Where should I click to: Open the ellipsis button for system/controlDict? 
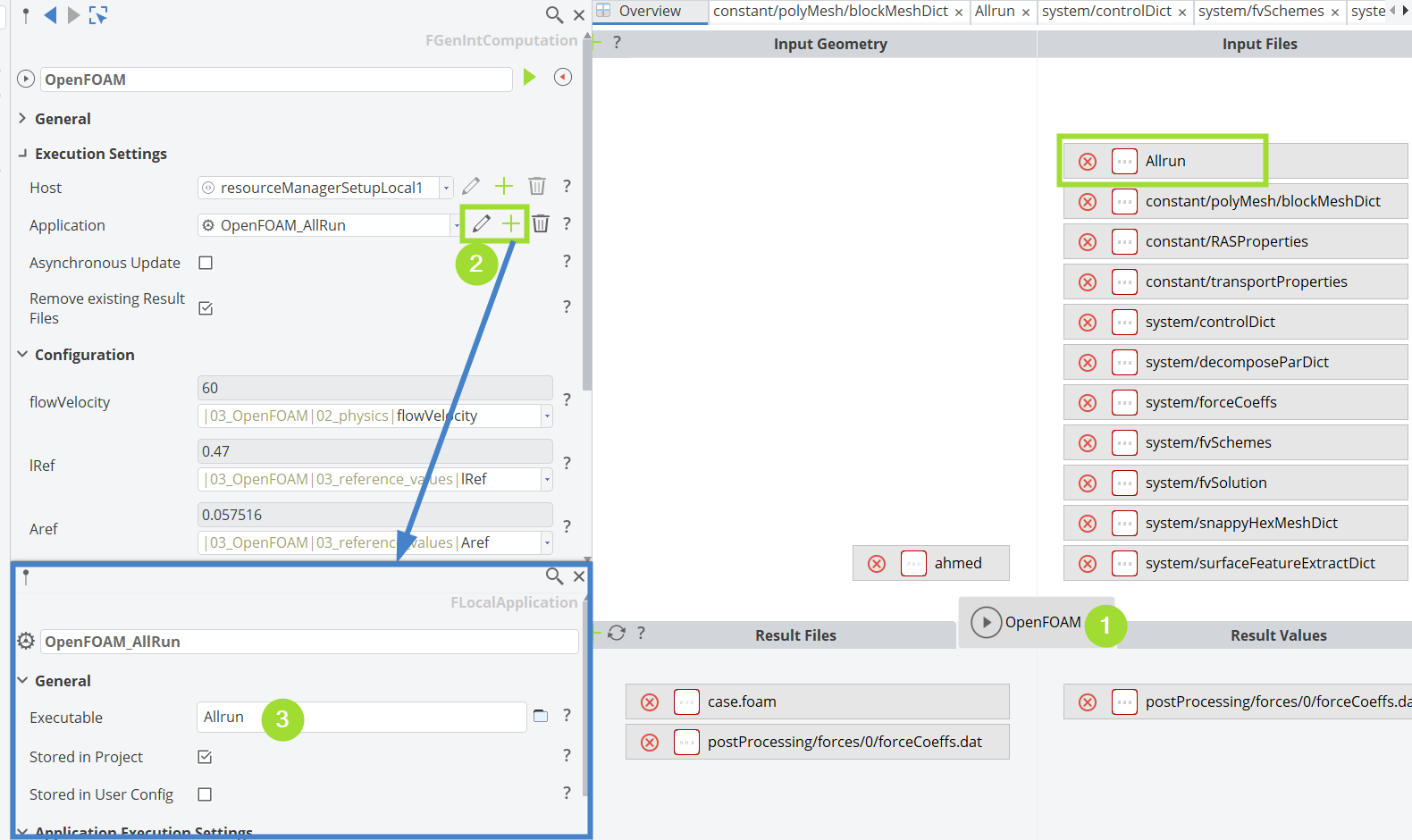(1124, 322)
